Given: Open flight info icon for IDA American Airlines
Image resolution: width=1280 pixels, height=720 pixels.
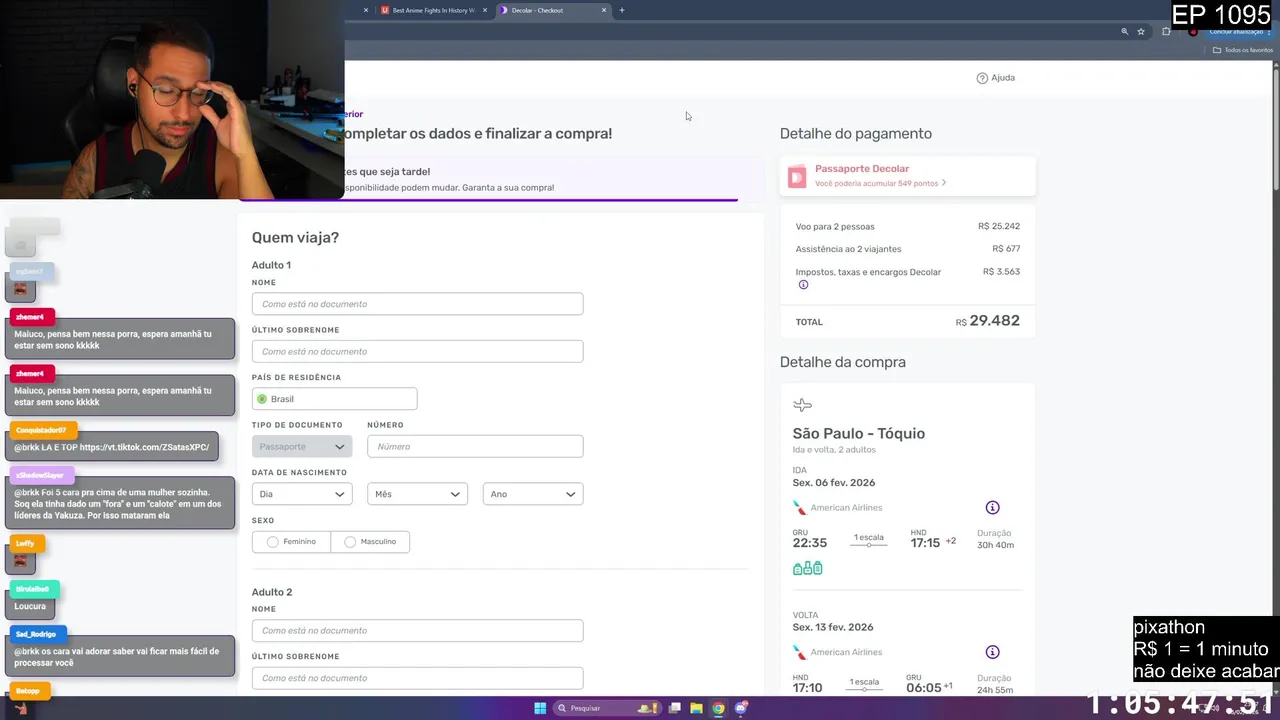Looking at the screenshot, I should [992, 508].
